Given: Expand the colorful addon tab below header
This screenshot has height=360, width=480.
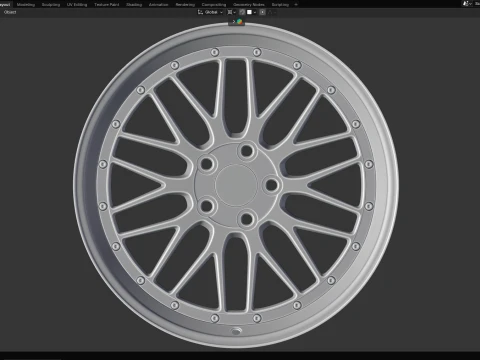Looking at the screenshot, I should tap(237, 22).
